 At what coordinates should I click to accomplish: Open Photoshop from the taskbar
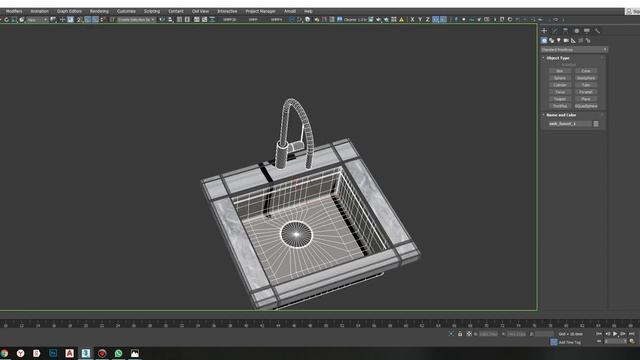(53, 353)
